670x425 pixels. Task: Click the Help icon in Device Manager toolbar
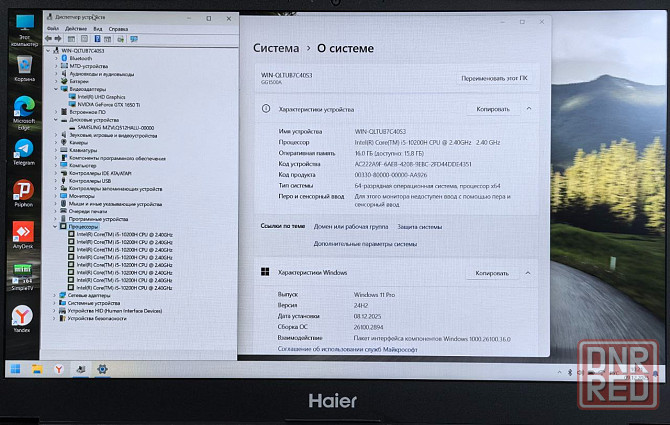coord(97,39)
